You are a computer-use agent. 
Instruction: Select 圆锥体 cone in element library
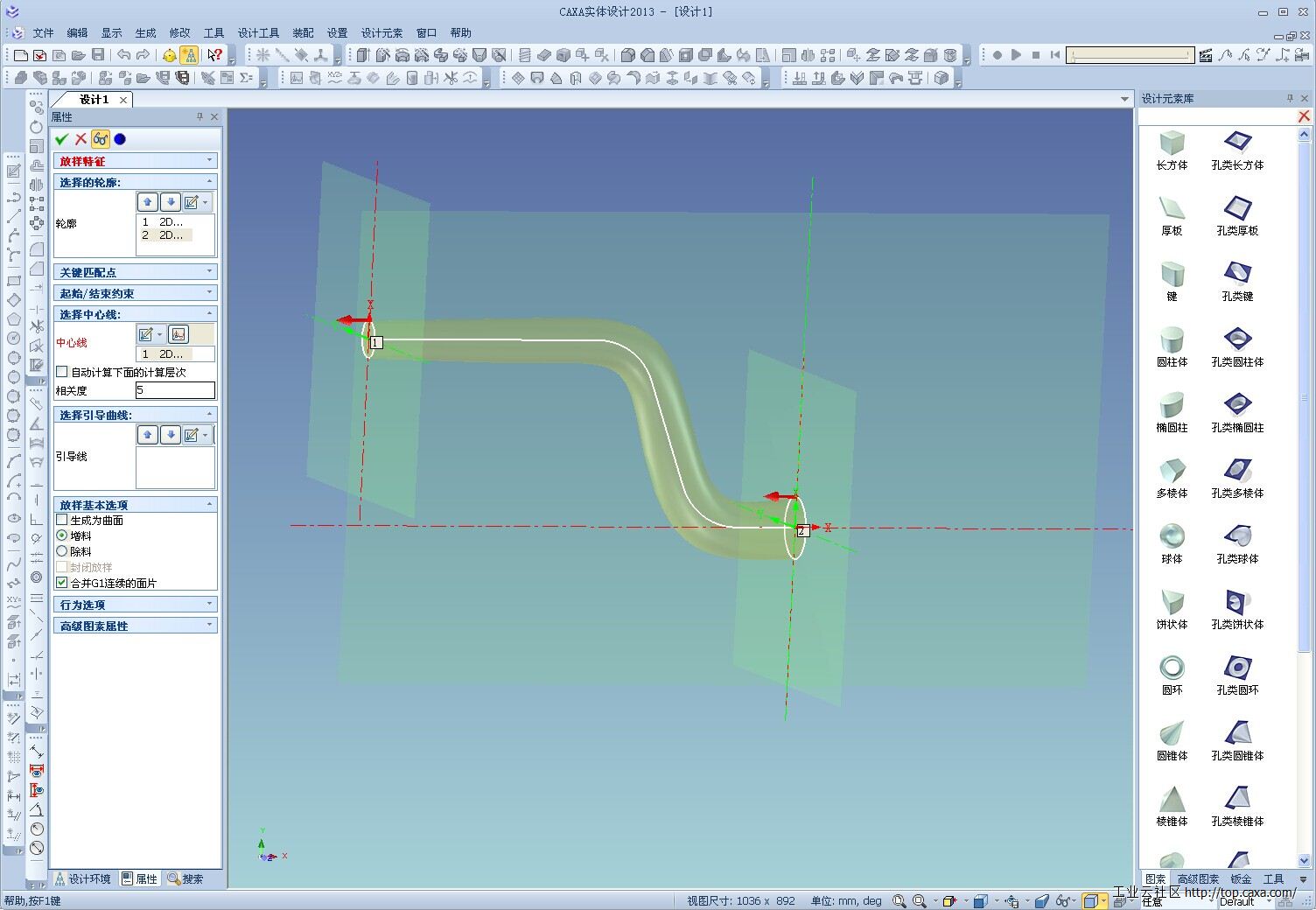click(x=1172, y=740)
